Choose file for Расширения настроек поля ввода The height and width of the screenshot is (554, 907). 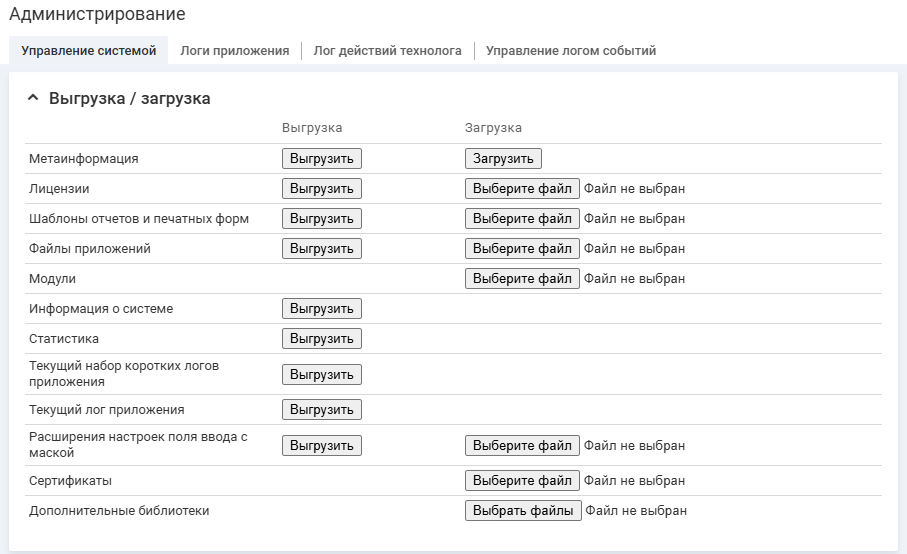click(x=522, y=446)
